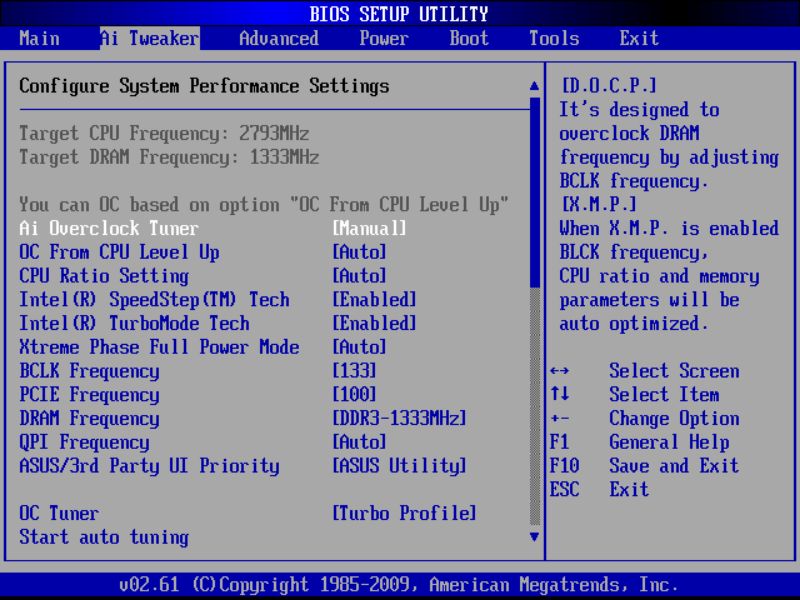This screenshot has height=600, width=800.
Task: Open QPI Frequency [Auto] value
Action: (359, 442)
